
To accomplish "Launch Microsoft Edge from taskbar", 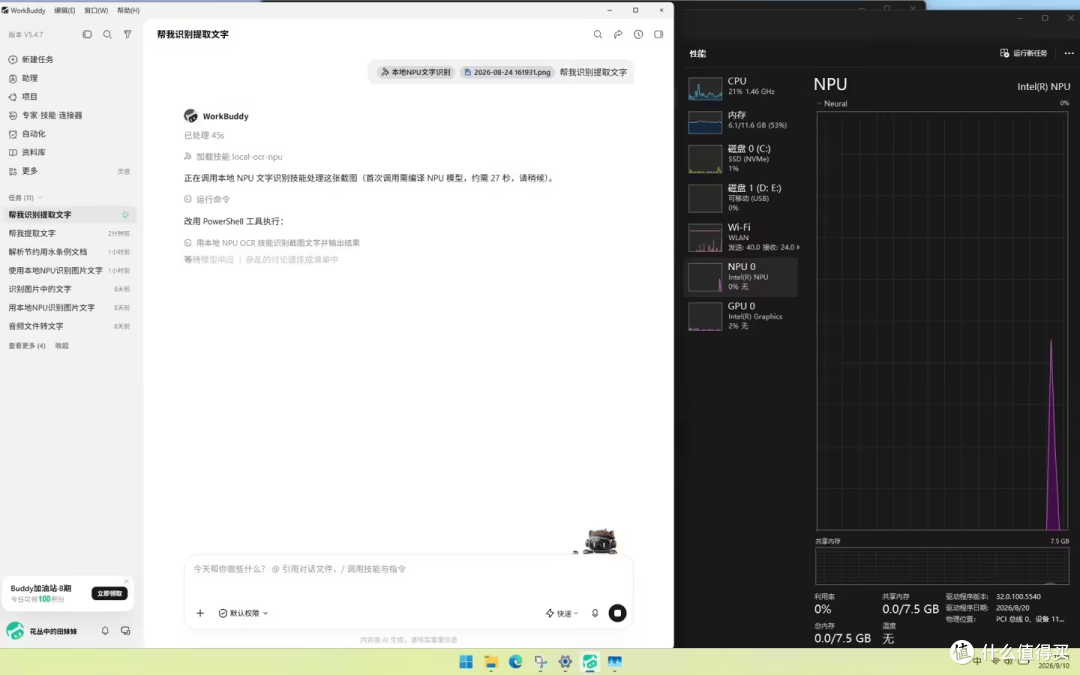I will tap(516, 662).
